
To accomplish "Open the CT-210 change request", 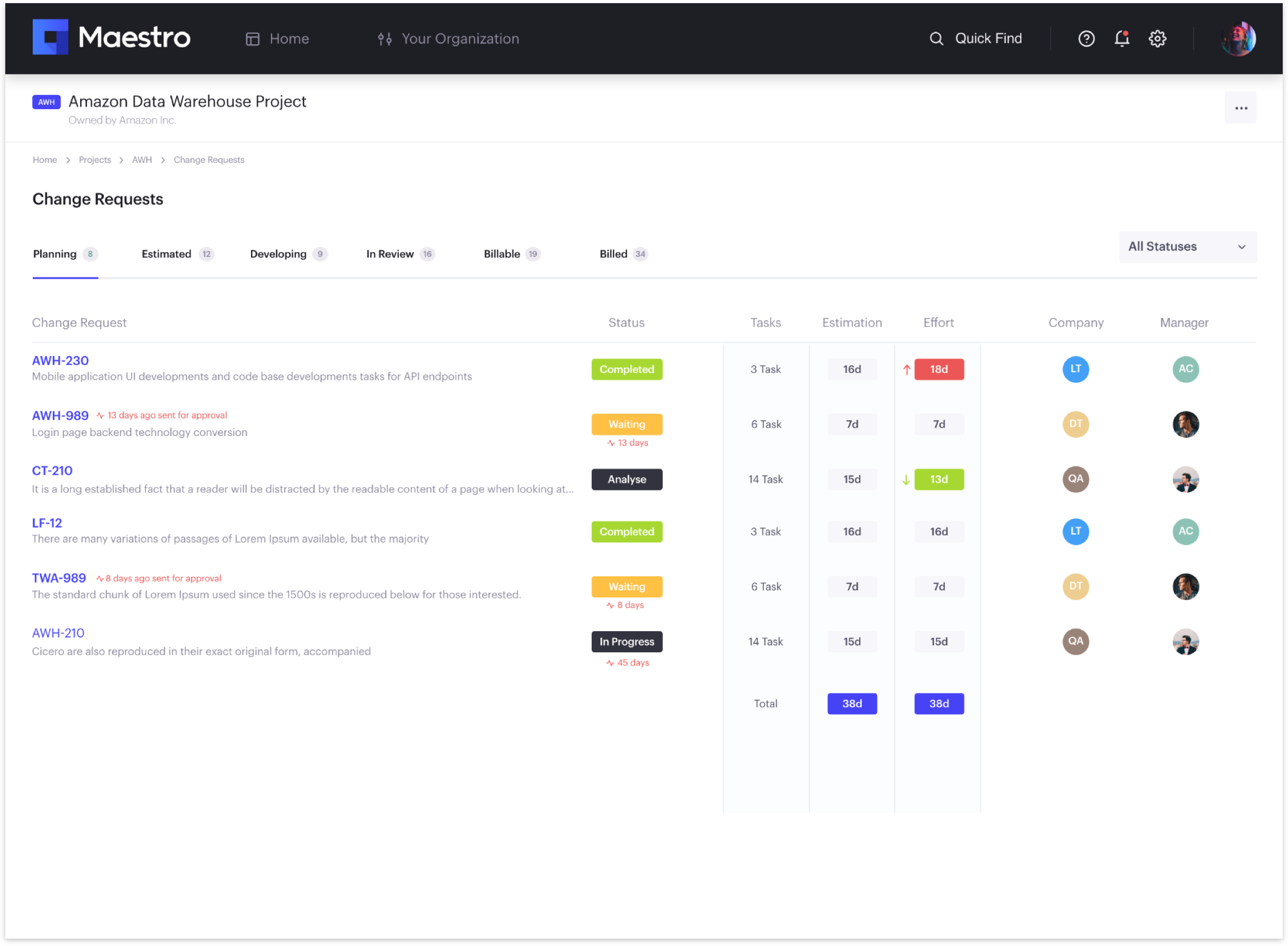I will [52, 471].
